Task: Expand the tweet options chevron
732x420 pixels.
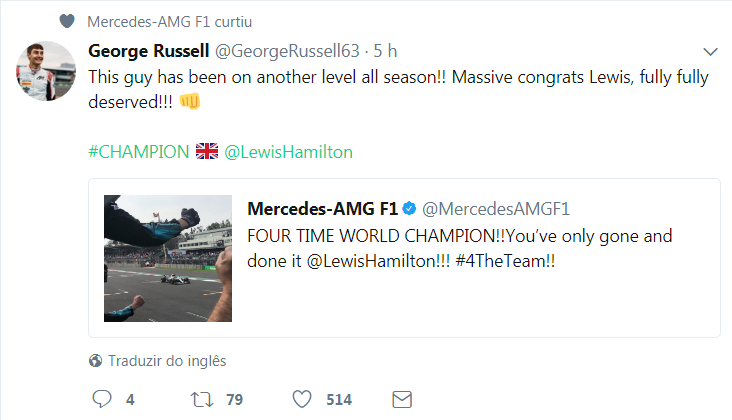Action: (711, 51)
